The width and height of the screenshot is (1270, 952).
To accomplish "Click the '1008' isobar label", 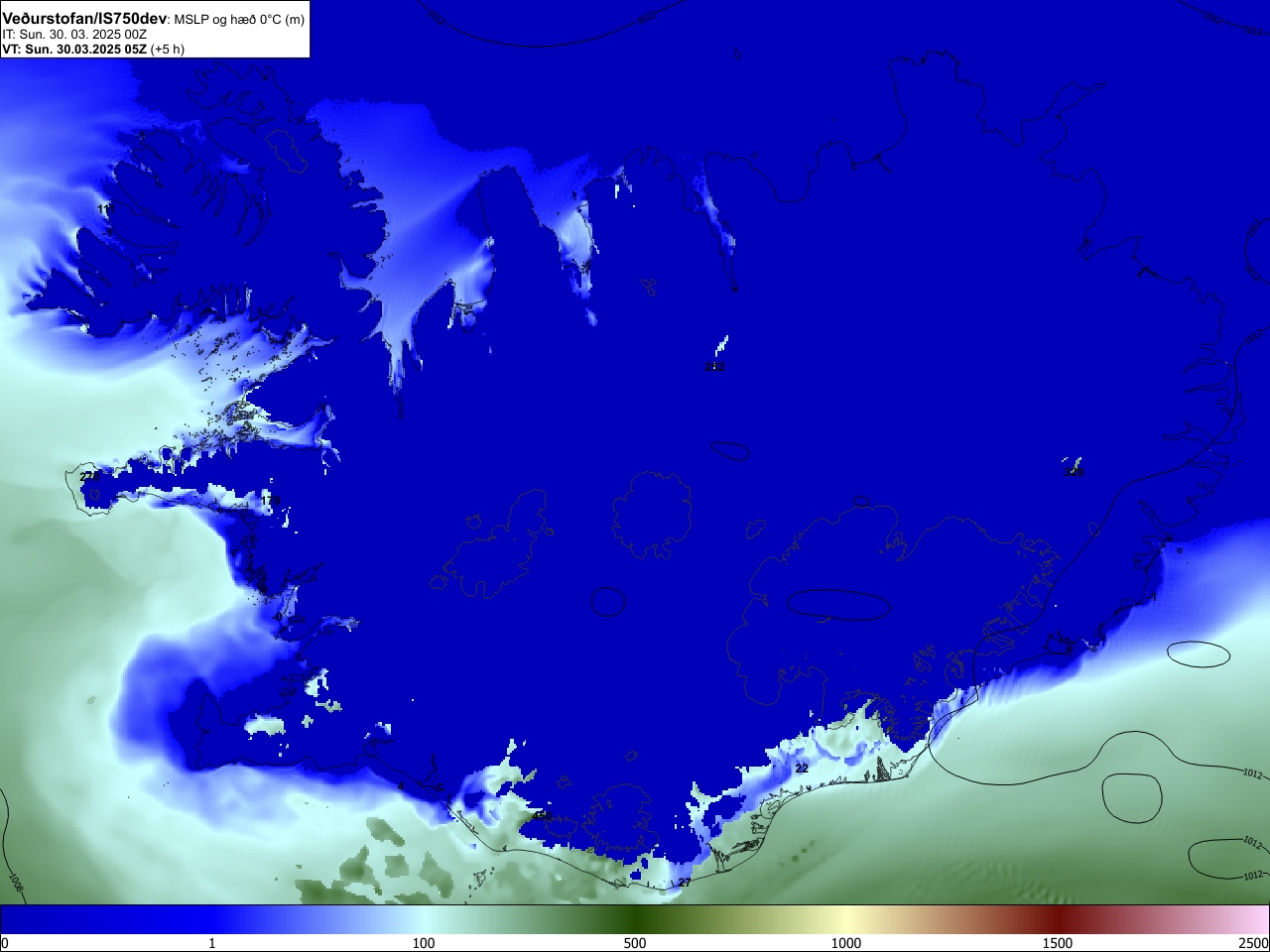I will pyautogui.click(x=15, y=881).
